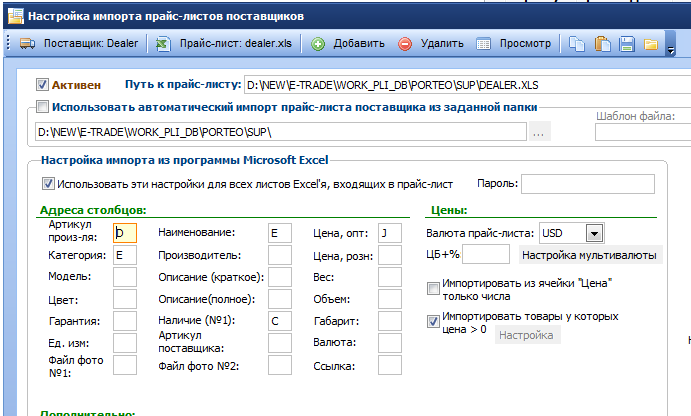The height and width of the screenshot is (416, 691).
Task: Click the Описание(полное) column field
Action: [280, 299]
